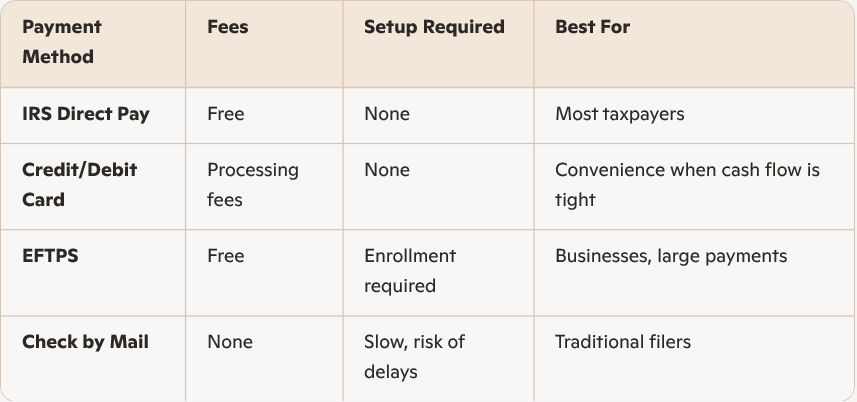Click the Fees column header
The image size is (857, 402).
point(228,28)
